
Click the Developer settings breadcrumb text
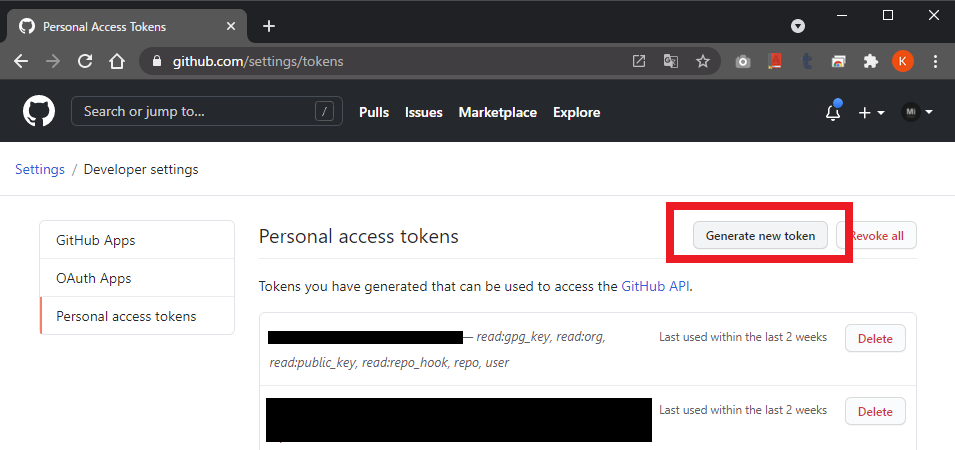point(141,169)
